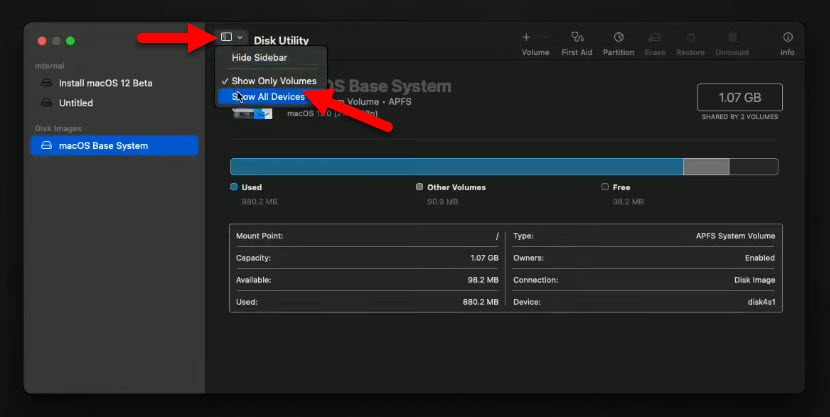Click the Available 98.2 MB table value

tap(483, 280)
